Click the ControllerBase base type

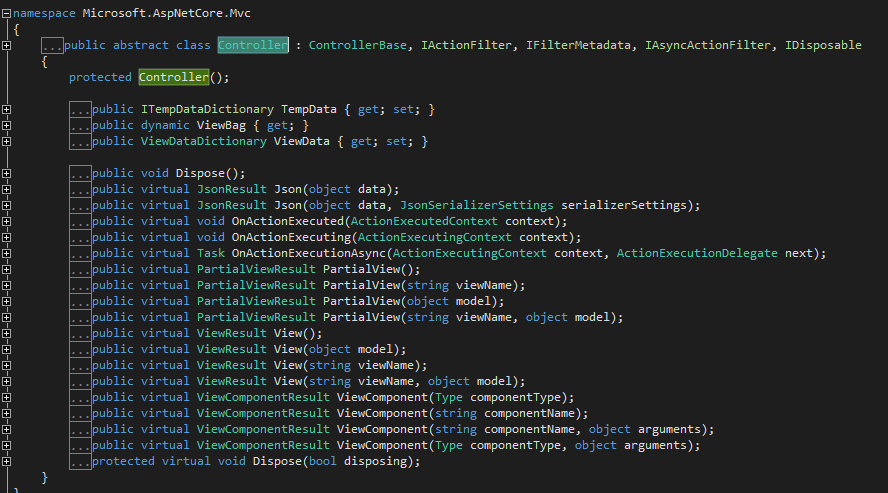pyautogui.click(x=357, y=45)
